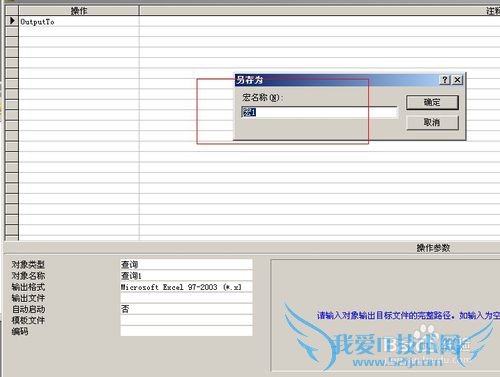Click the 输出格式 field with Microsoft Excel 97-2003

[186, 287]
